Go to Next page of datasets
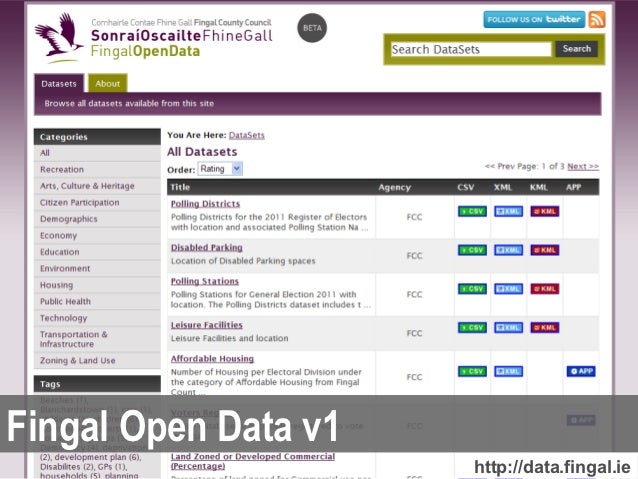This screenshot has width=638, height=479. tap(583, 166)
